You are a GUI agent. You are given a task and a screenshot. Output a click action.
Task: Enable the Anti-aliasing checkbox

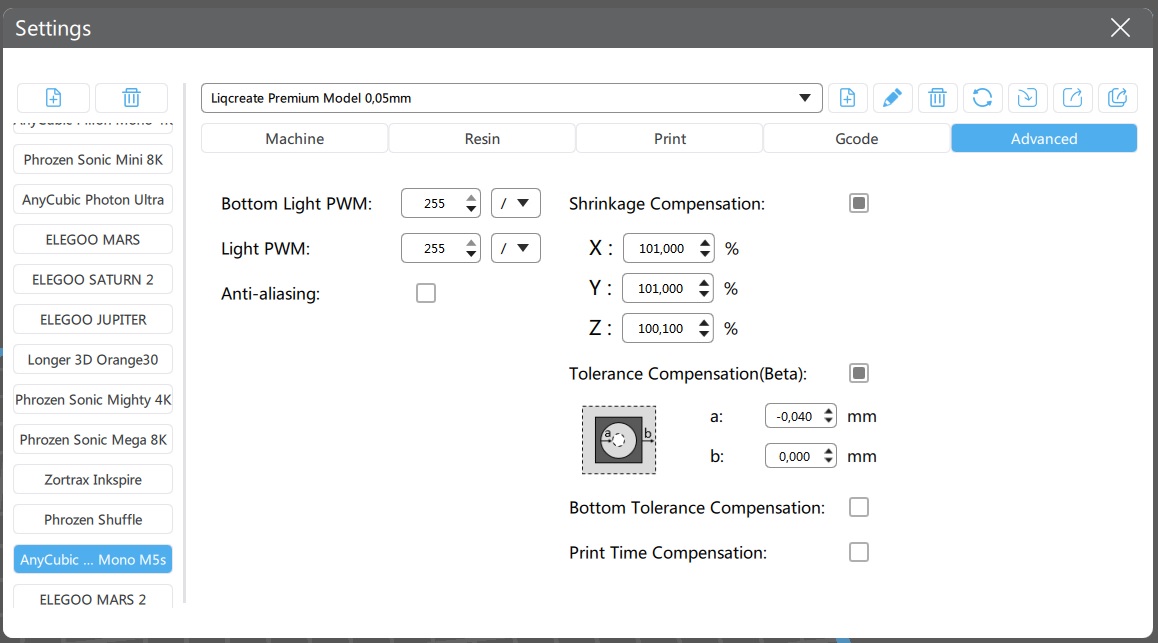pos(426,293)
